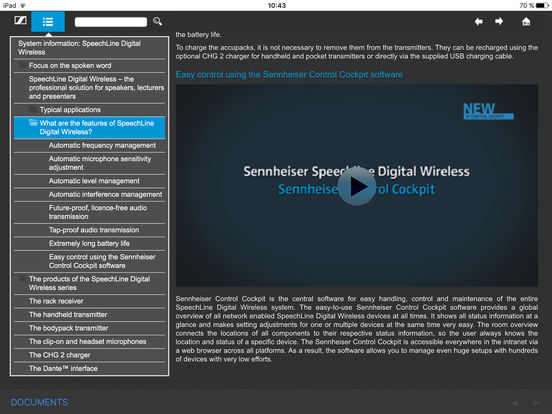Click the magnifier search icon
Viewport: 552px width, 414px height.
pyautogui.click(x=157, y=21)
